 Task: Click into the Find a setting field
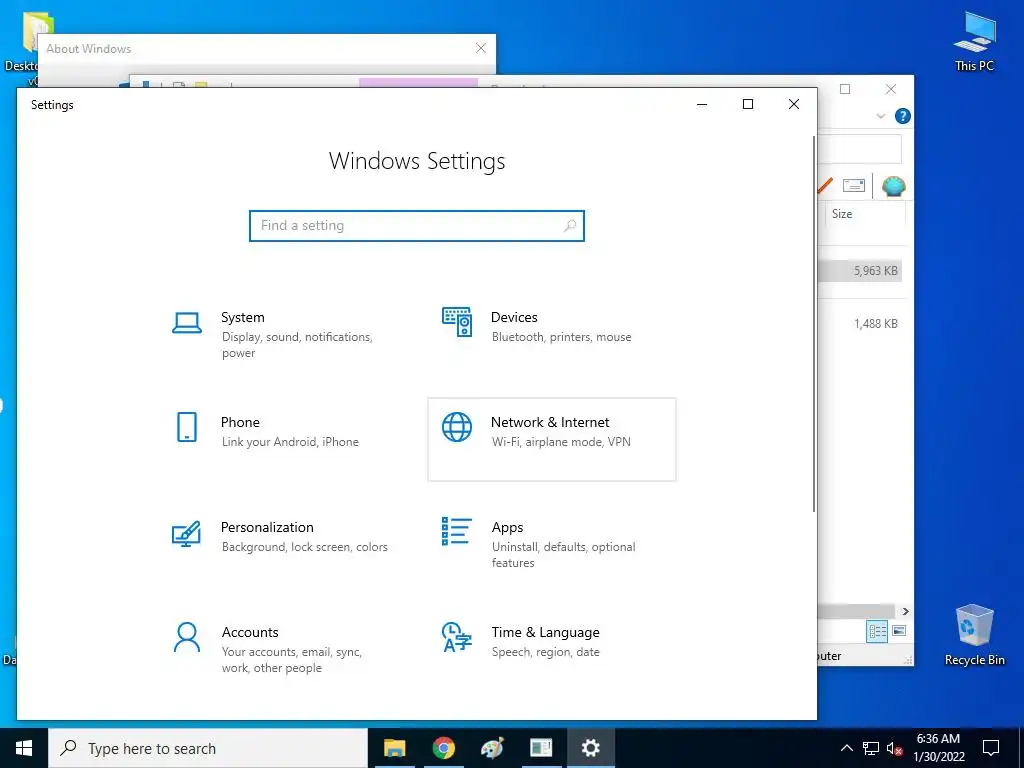tap(417, 225)
